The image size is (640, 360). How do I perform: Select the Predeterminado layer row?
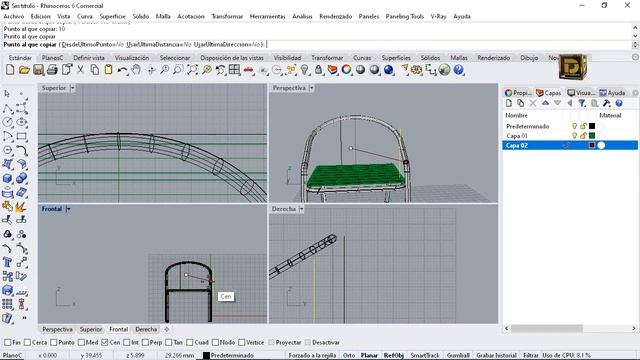[570, 126]
